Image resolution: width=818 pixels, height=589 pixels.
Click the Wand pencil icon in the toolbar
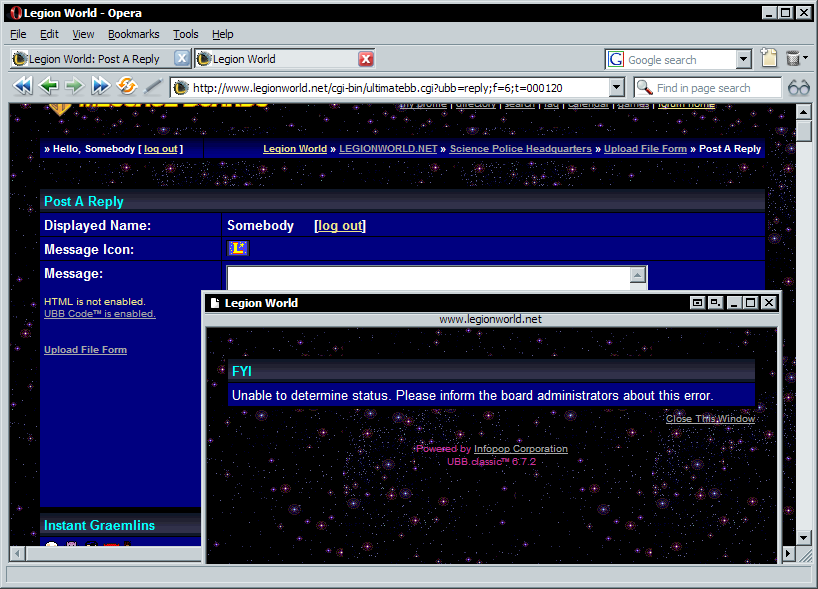(152, 87)
